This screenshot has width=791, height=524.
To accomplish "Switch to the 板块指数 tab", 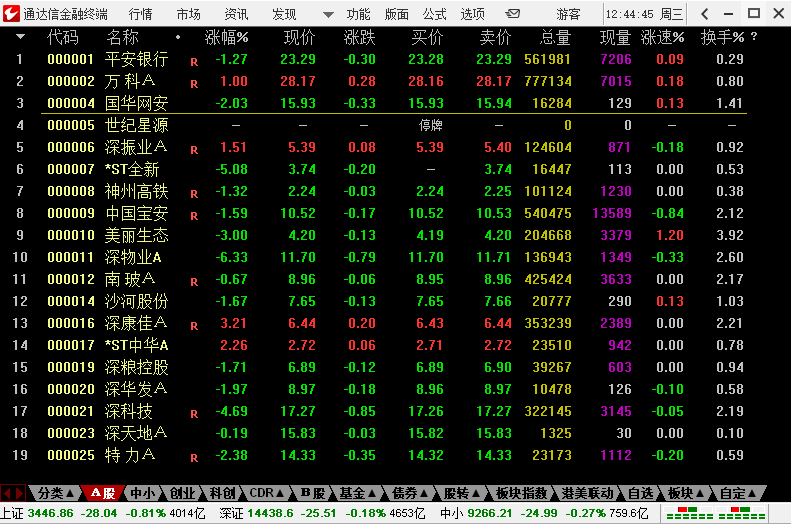I will (522, 493).
